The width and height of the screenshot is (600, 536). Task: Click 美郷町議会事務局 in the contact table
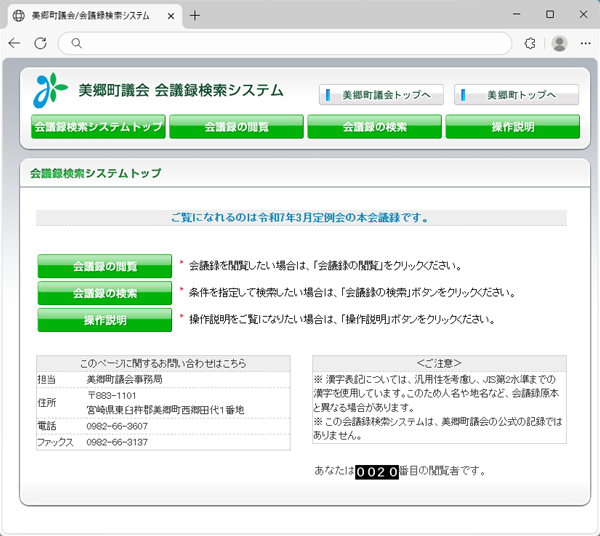(x=124, y=379)
